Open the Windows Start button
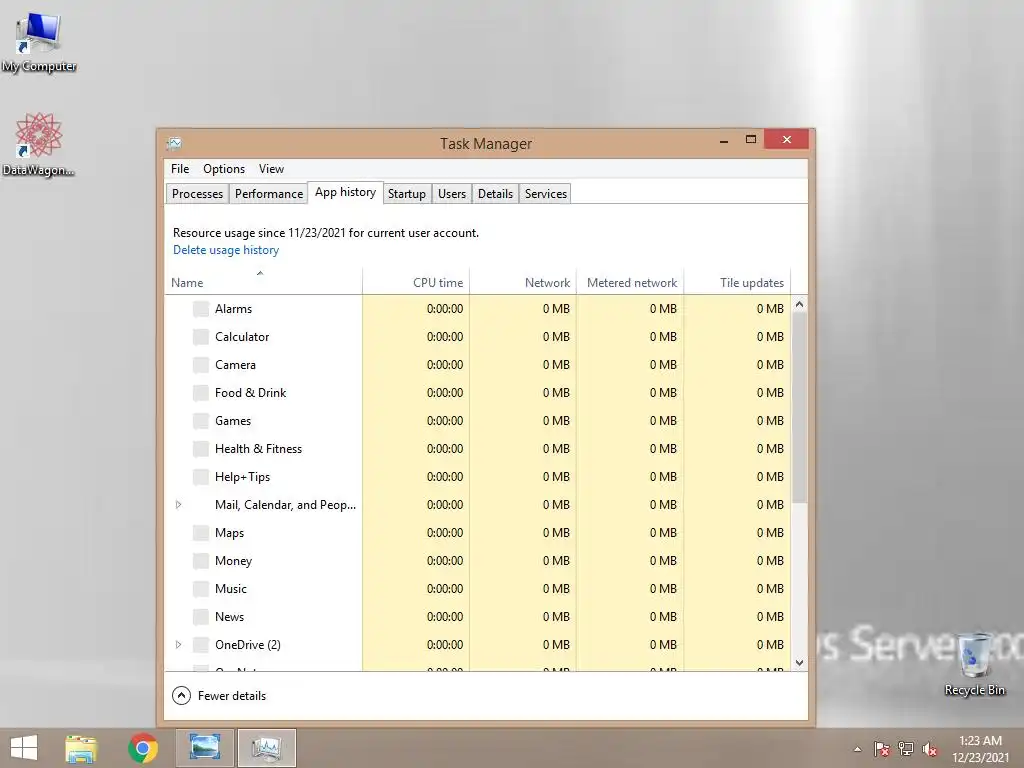 click(x=24, y=748)
